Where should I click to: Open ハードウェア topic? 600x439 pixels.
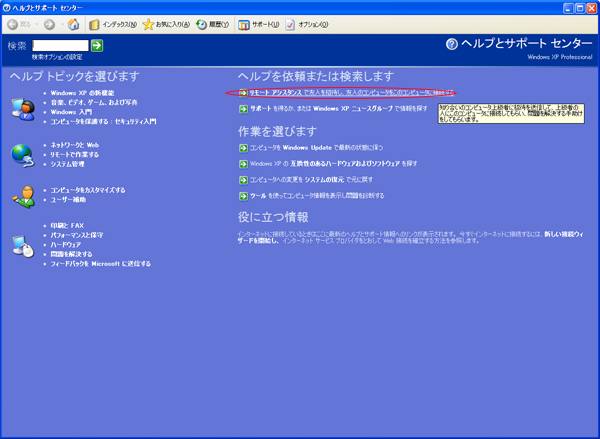click(x=66, y=245)
